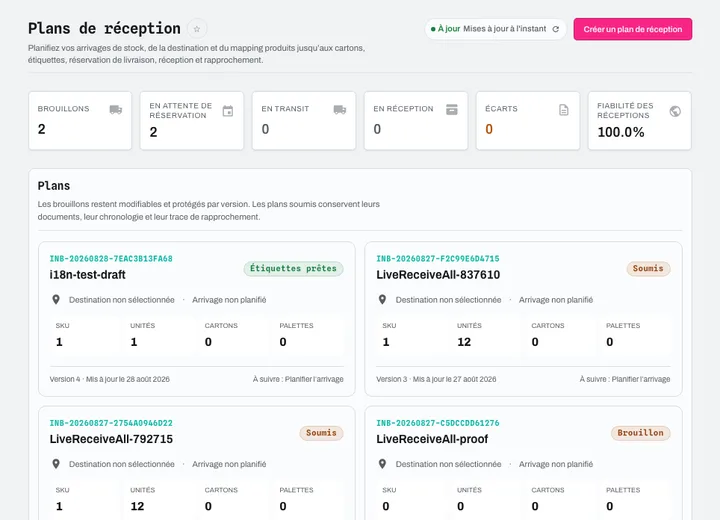The image size is (720, 520).
Task: Click the En transit count 0
Action: pyautogui.click(x=265, y=129)
